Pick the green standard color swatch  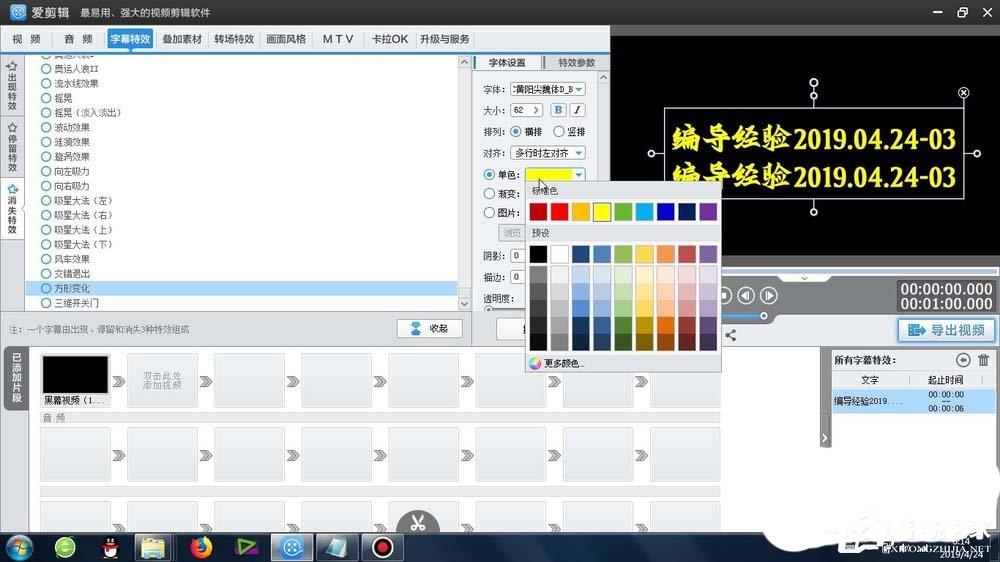click(623, 212)
